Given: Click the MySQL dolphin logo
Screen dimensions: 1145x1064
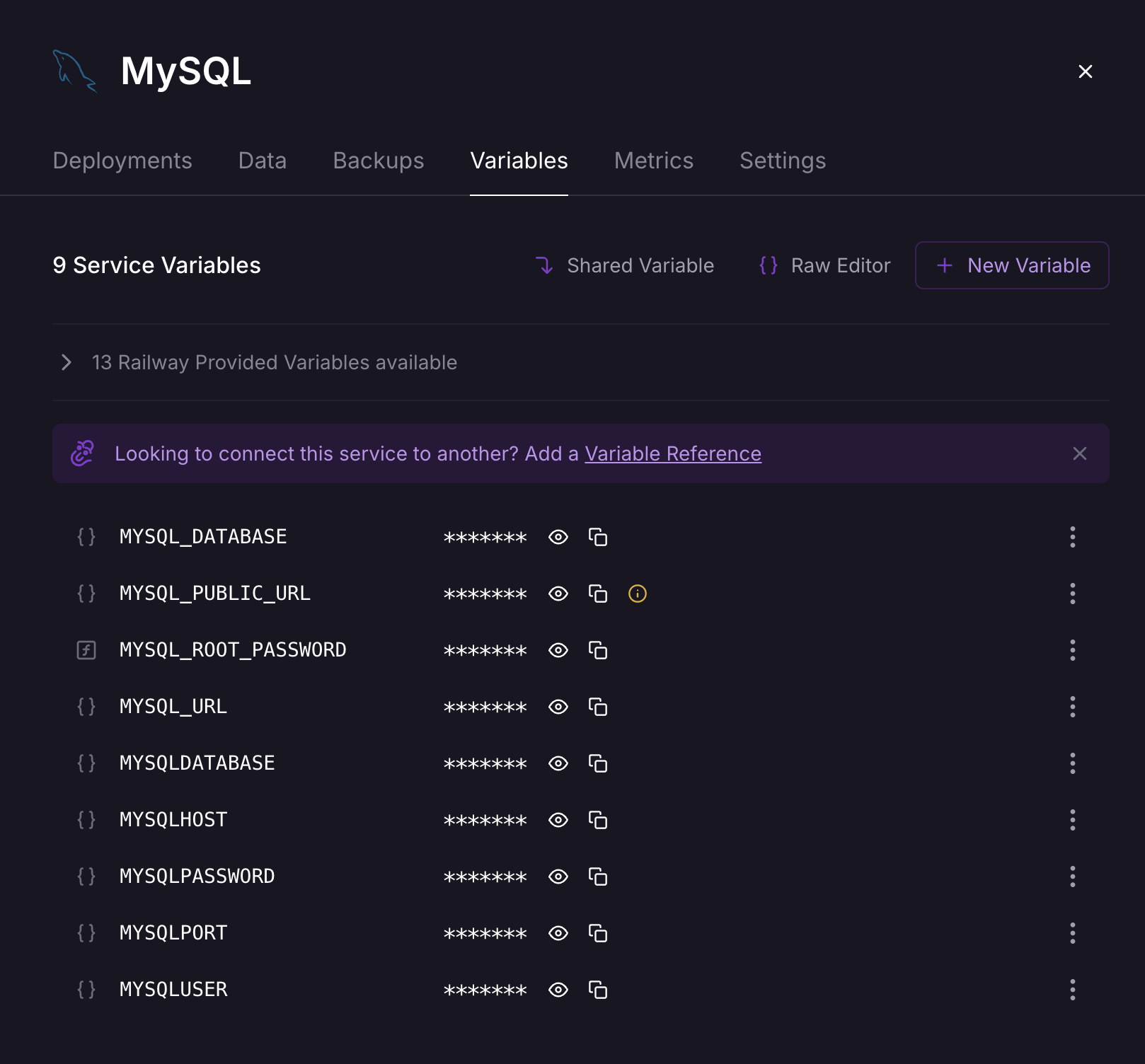Looking at the screenshot, I should tap(75, 71).
